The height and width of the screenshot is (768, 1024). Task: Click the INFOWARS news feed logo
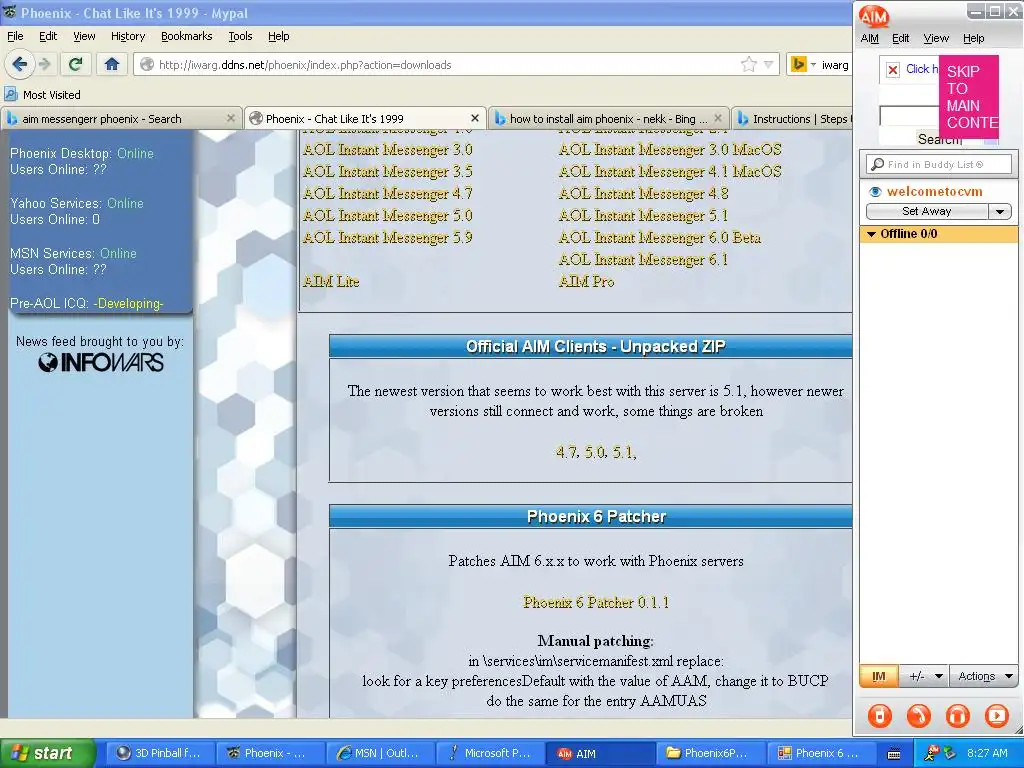pyautogui.click(x=101, y=362)
